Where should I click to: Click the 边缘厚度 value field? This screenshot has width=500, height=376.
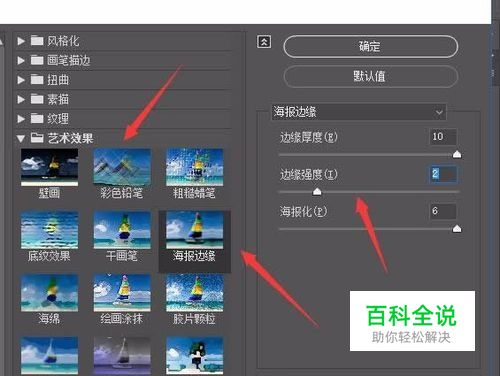click(x=443, y=137)
